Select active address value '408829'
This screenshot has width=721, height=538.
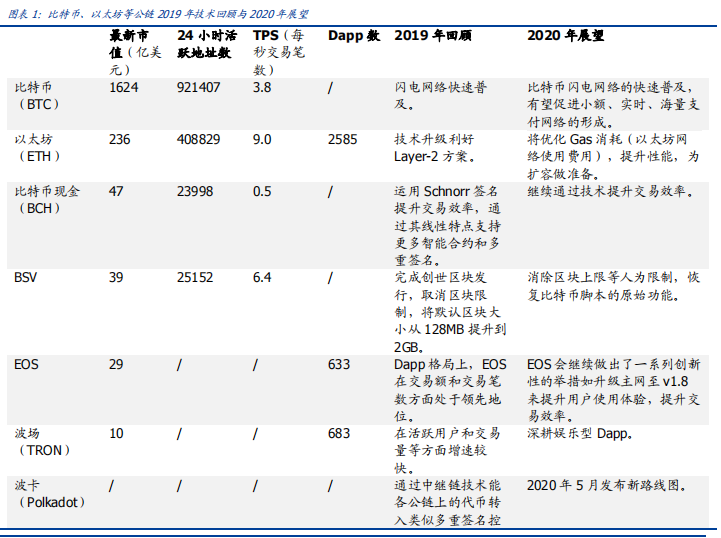click(x=199, y=139)
